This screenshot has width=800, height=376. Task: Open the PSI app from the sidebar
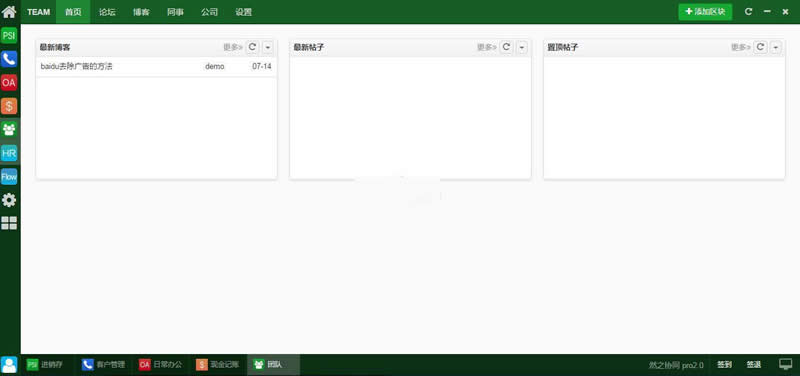pos(9,35)
